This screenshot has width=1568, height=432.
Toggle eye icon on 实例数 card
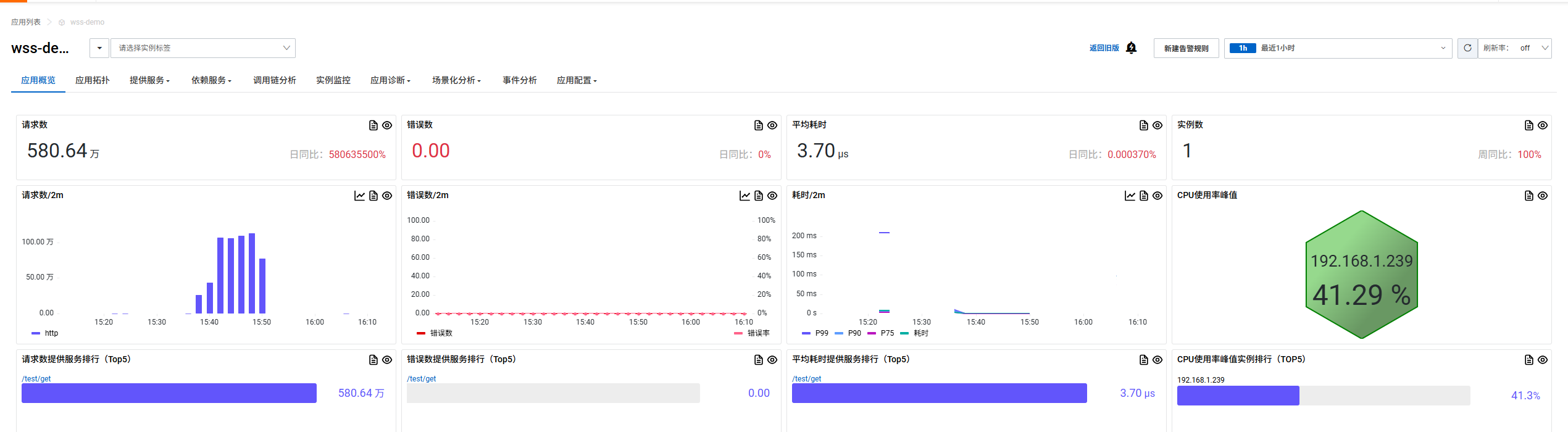click(1543, 125)
